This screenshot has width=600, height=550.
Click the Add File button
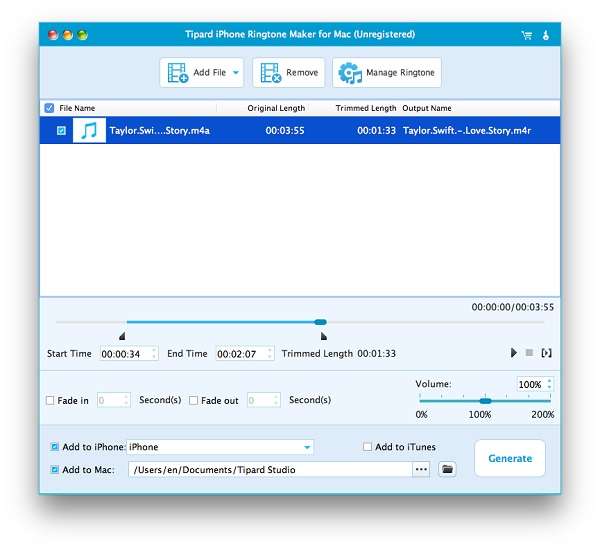[x=201, y=73]
